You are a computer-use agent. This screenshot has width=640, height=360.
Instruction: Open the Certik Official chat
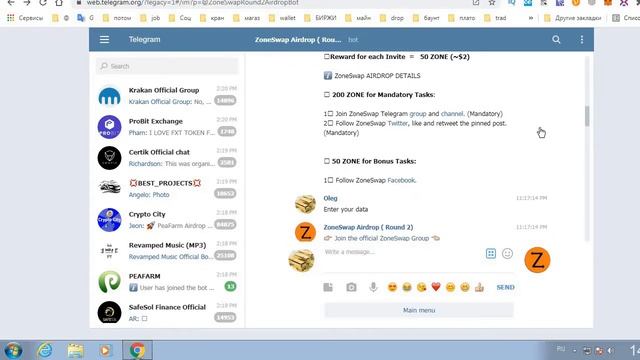click(x=167, y=158)
